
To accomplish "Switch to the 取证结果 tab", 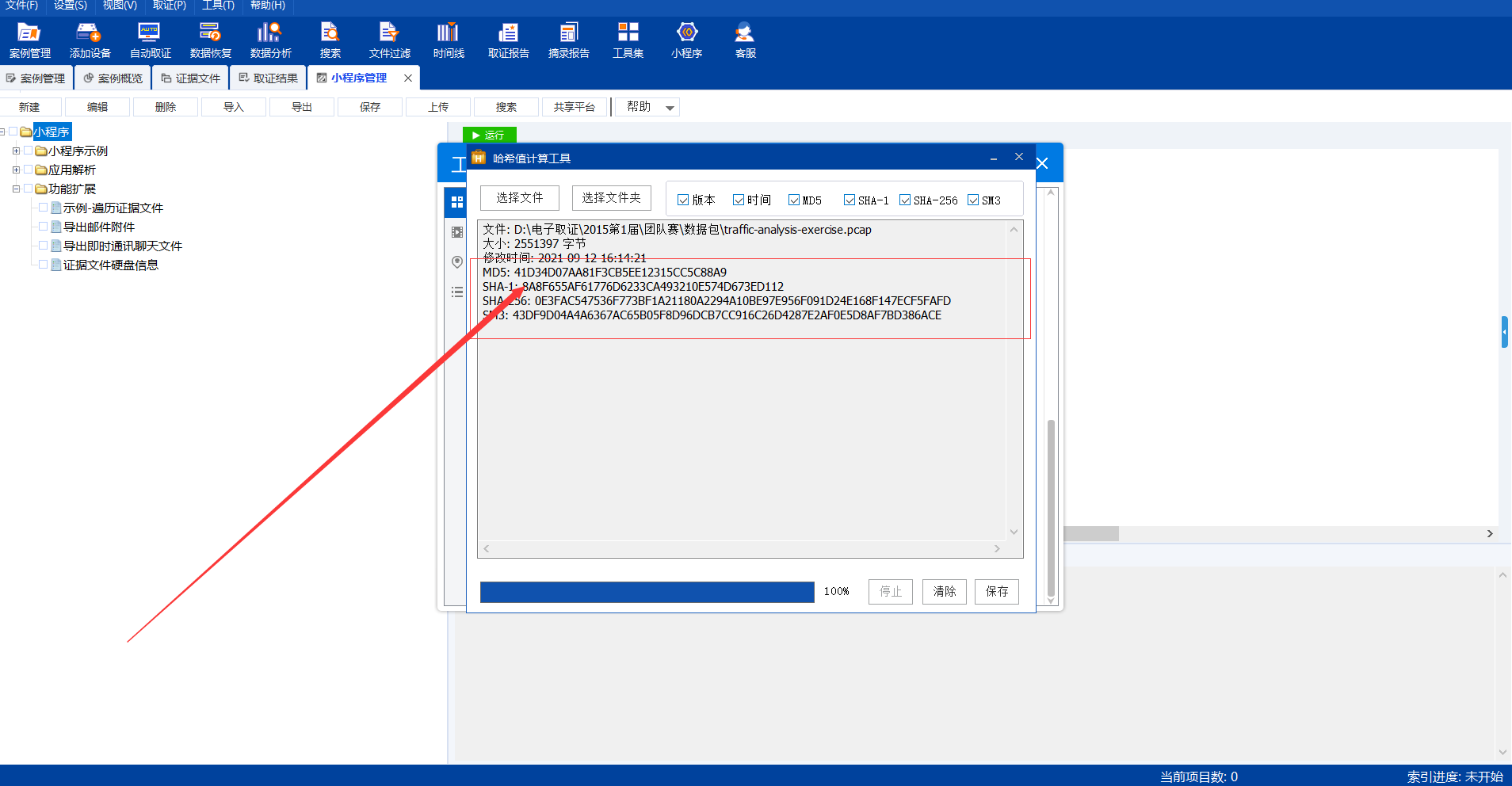I will [269, 78].
